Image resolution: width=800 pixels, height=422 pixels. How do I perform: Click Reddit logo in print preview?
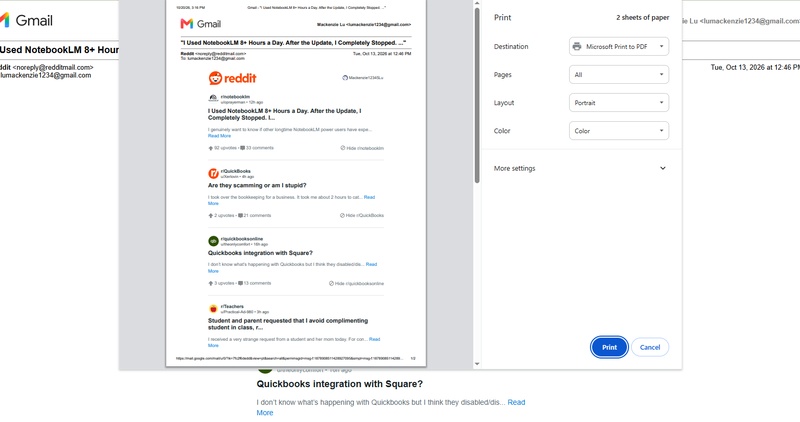pos(233,78)
